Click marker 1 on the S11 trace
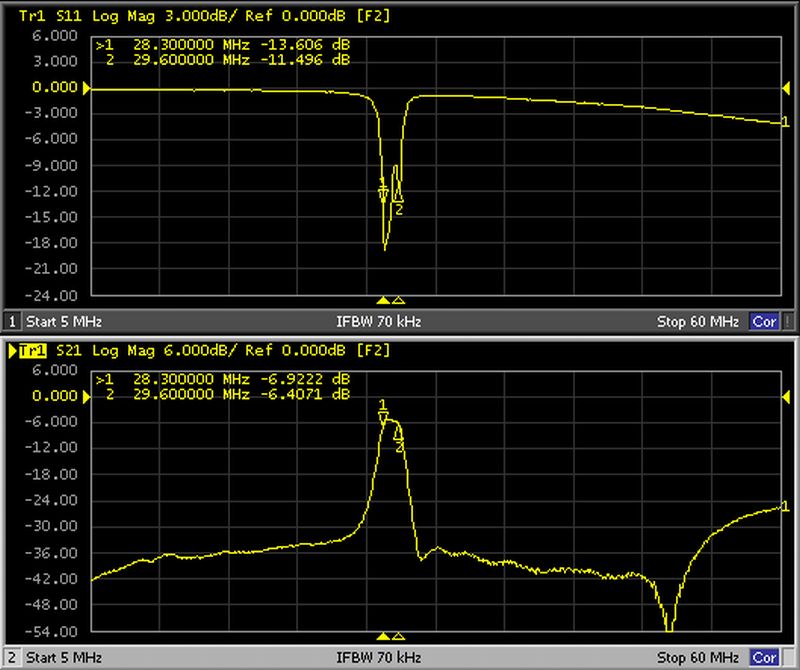The image size is (800, 670). pos(383,192)
